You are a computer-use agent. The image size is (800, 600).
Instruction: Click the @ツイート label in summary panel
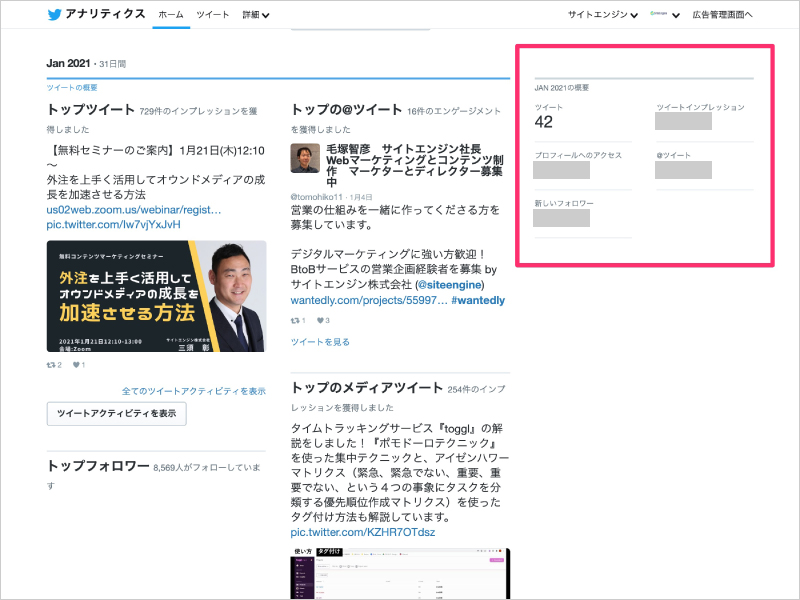(673, 155)
